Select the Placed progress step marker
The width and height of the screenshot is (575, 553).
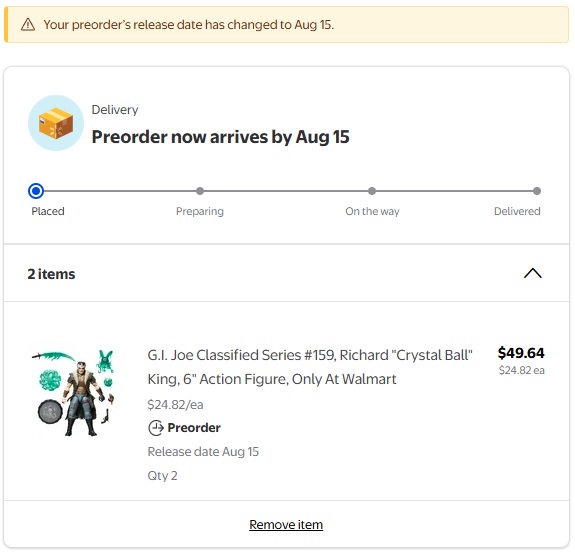tap(36, 191)
